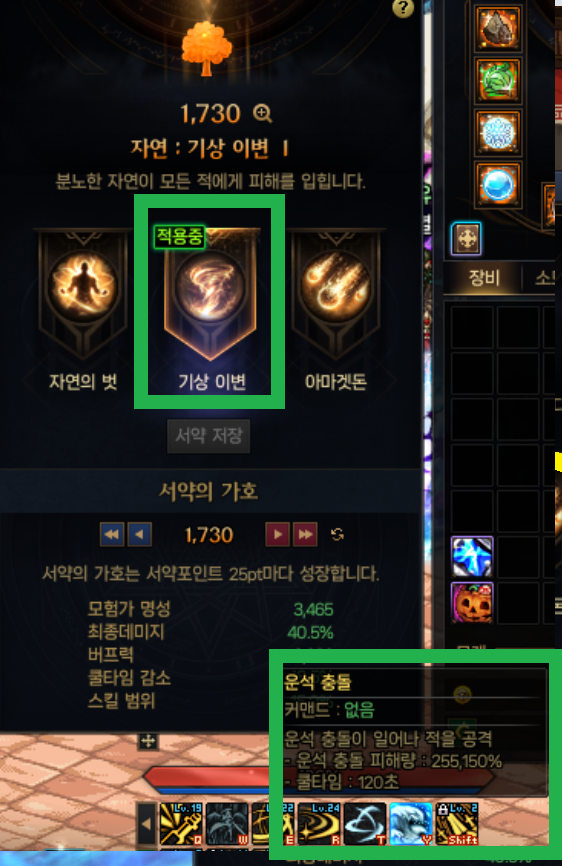Click the blue lightning item in inventory
Viewport: 562px width, 866px height.
pos(472,557)
